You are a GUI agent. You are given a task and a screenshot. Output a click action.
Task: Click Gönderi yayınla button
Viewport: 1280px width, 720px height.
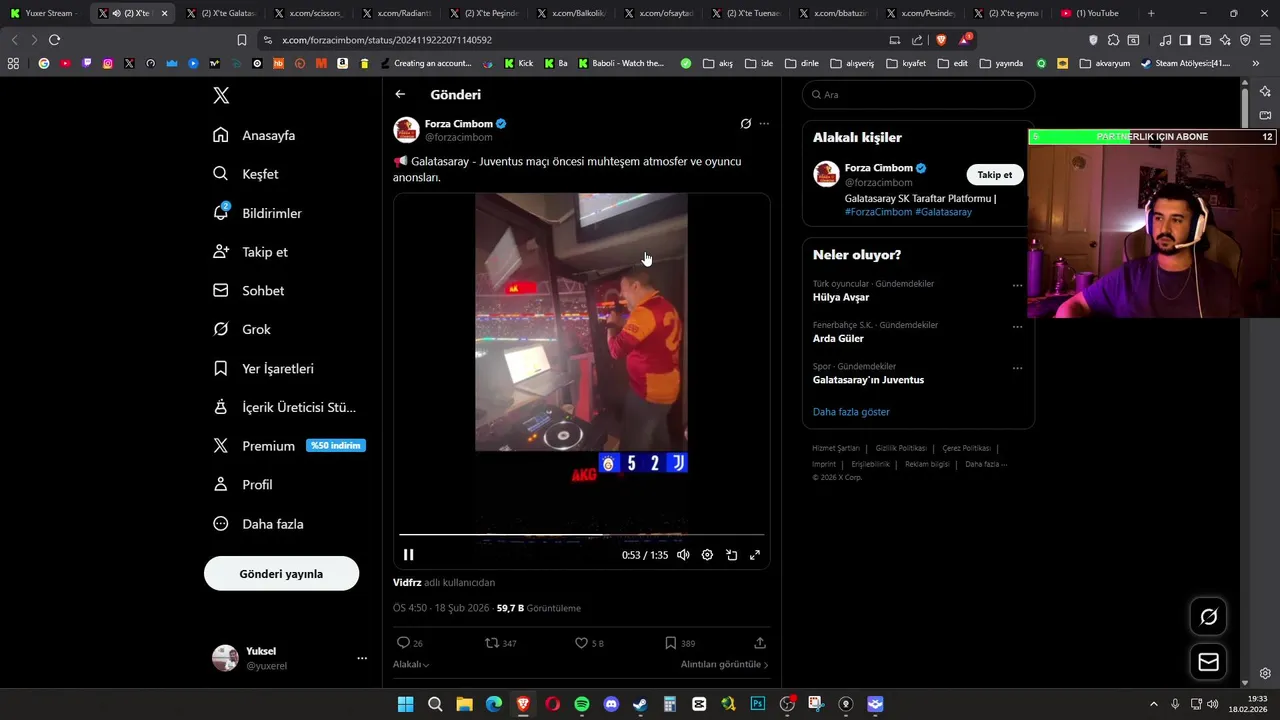281,574
